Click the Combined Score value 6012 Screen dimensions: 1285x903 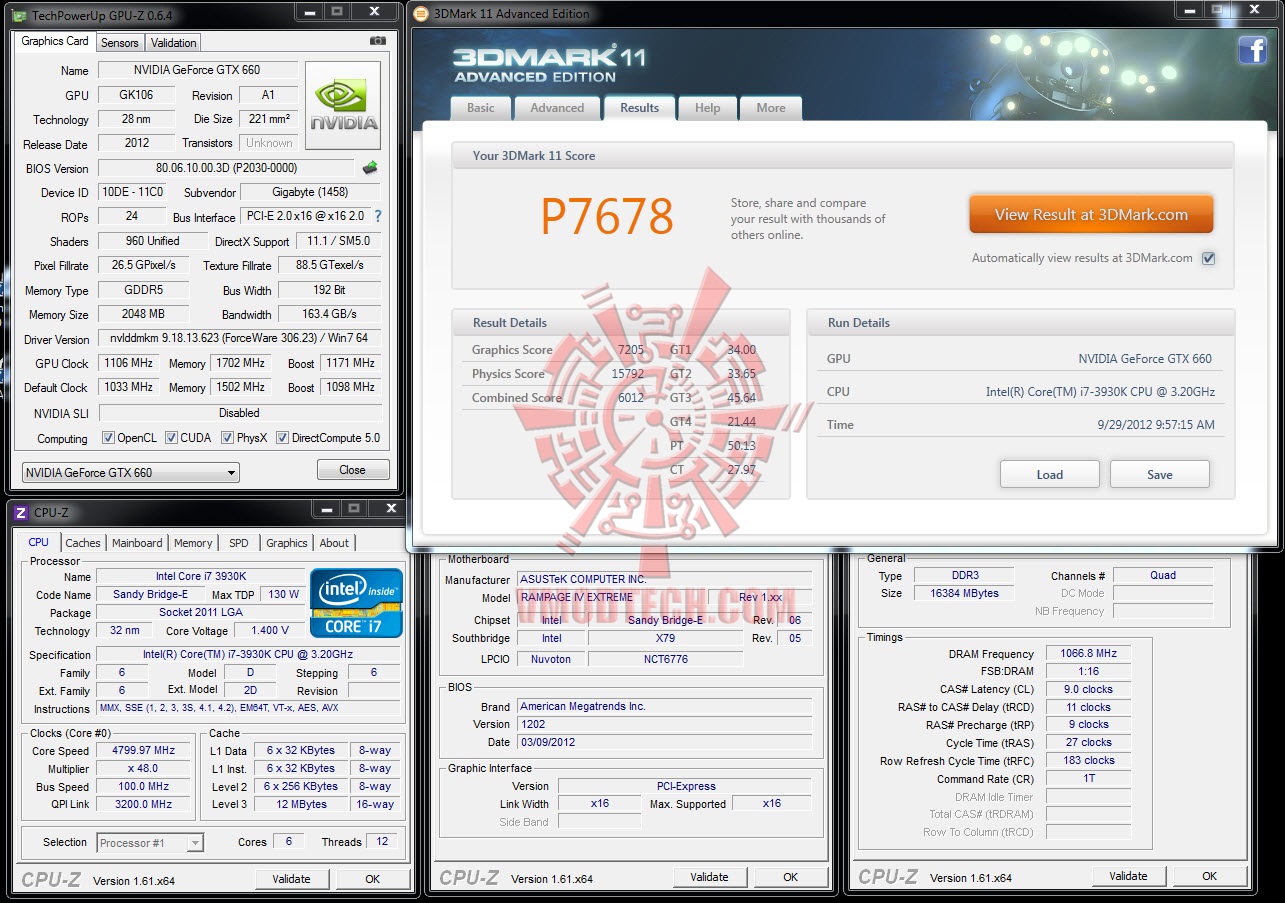631,398
